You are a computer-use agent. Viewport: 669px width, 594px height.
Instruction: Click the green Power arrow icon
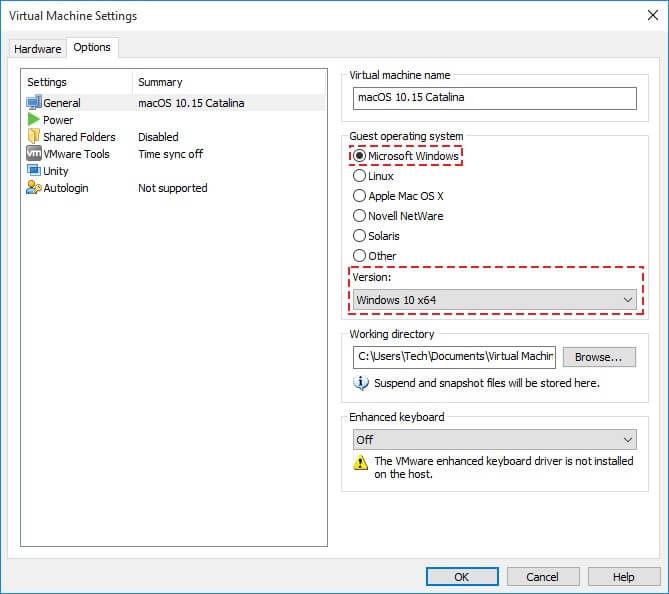tap(34, 119)
